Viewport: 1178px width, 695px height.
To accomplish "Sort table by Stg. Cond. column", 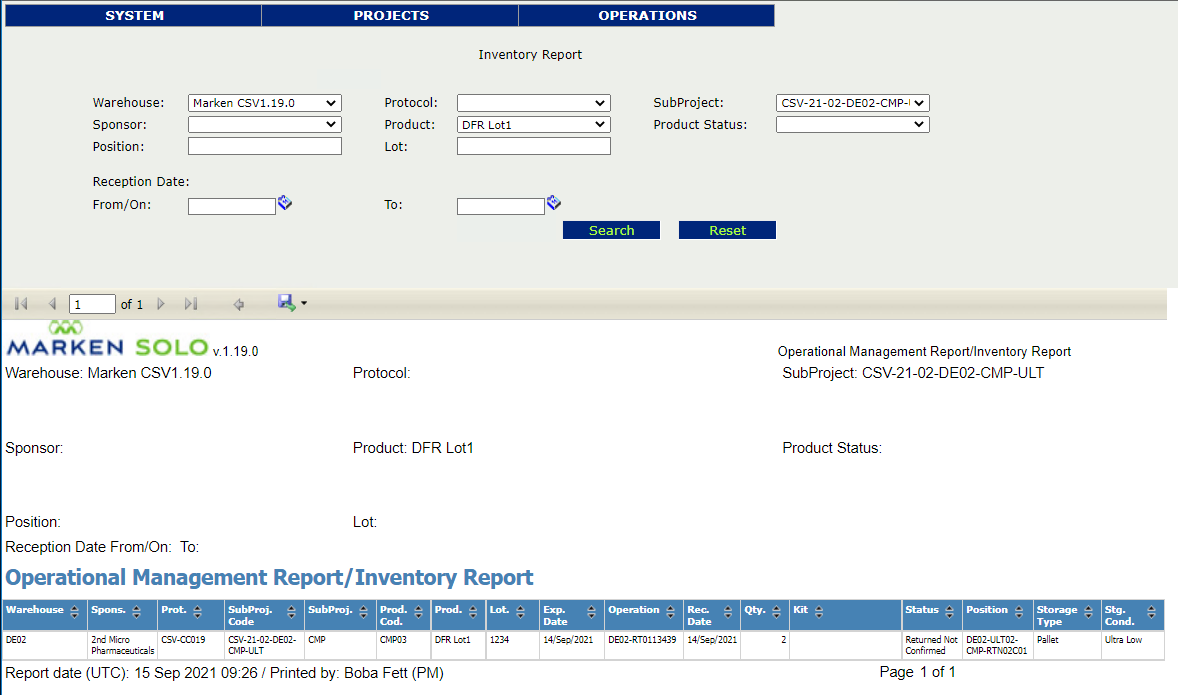I will pos(1151,613).
